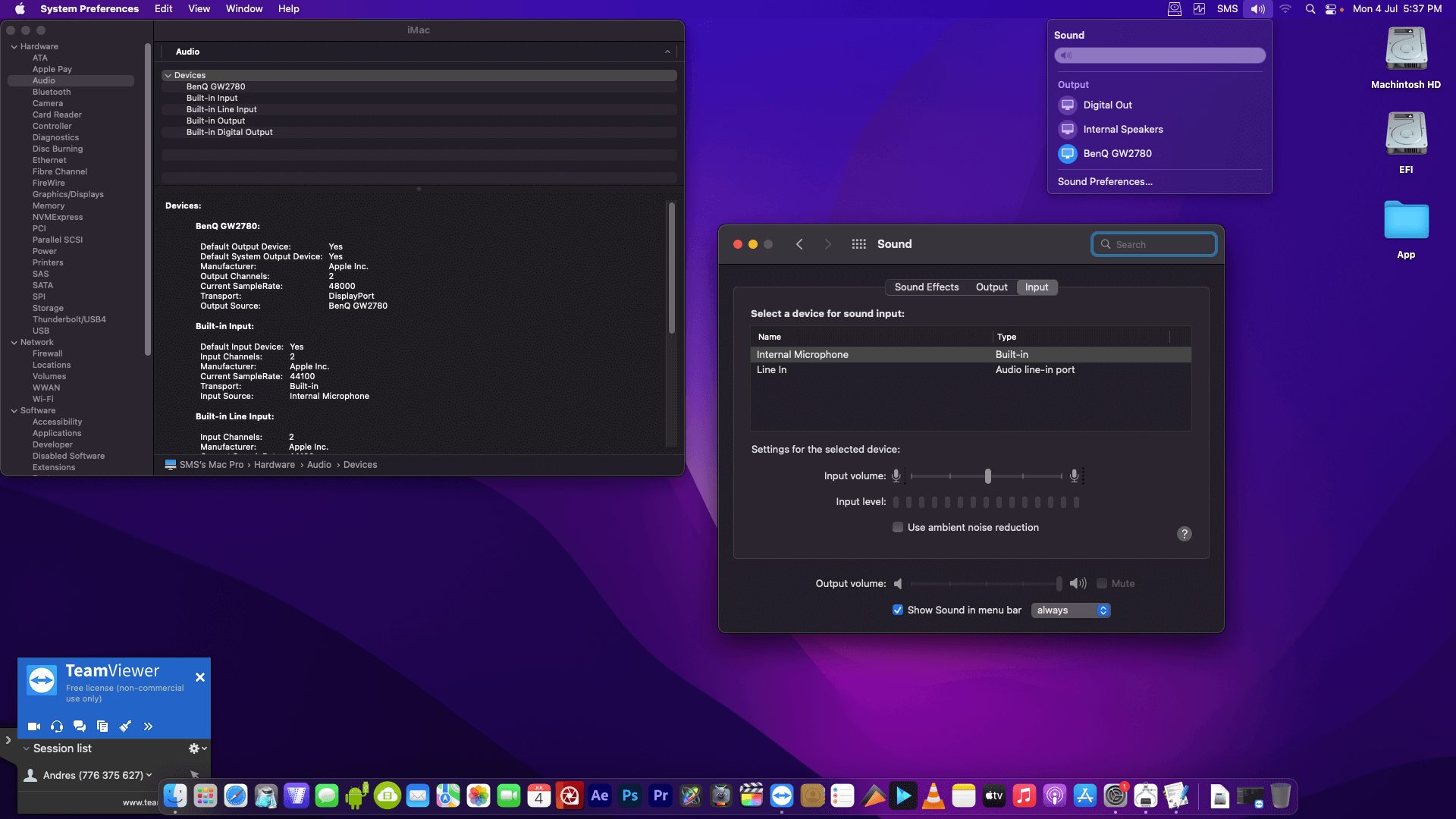1456x819 pixels.
Task: Open the Window menu
Action: click(x=244, y=9)
